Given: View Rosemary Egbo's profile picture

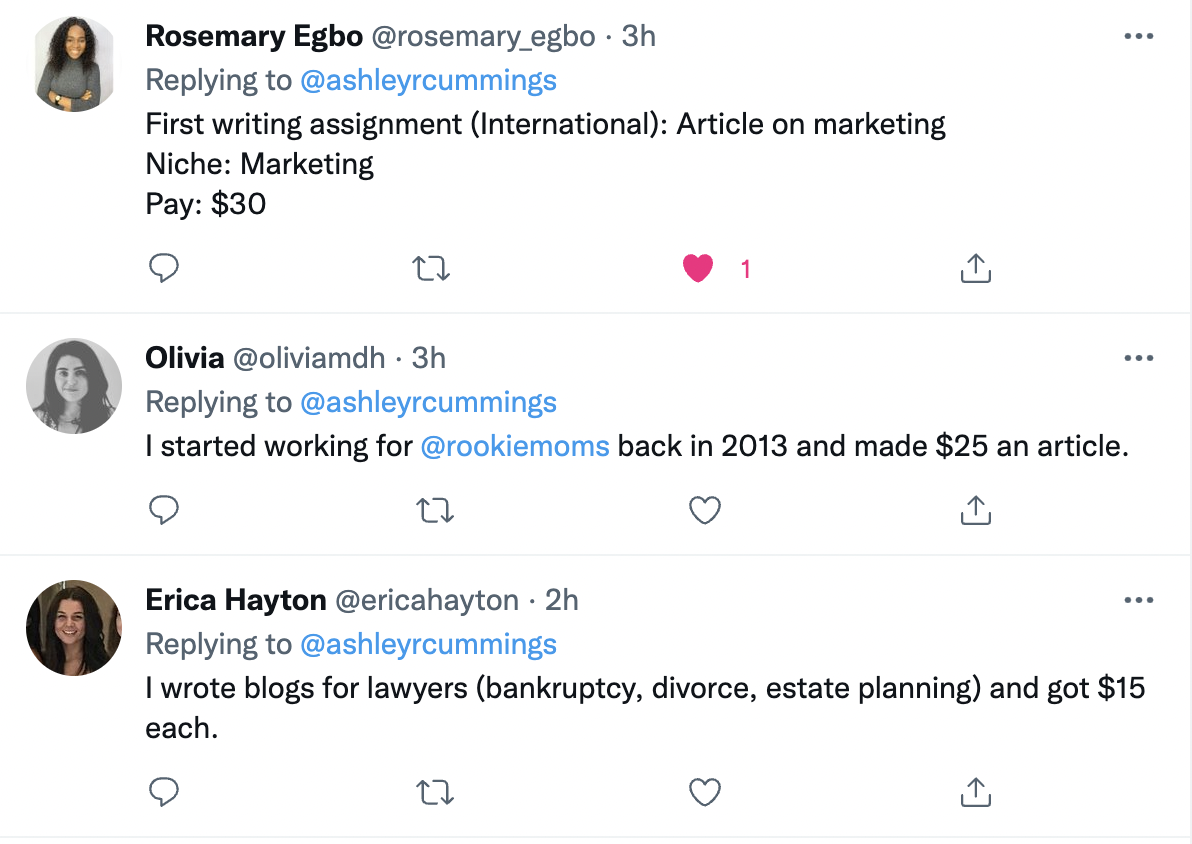Looking at the screenshot, I should [x=73, y=64].
